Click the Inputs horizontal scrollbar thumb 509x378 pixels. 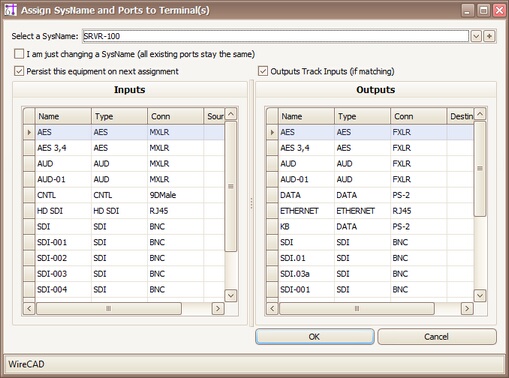click(x=109, y=308)
